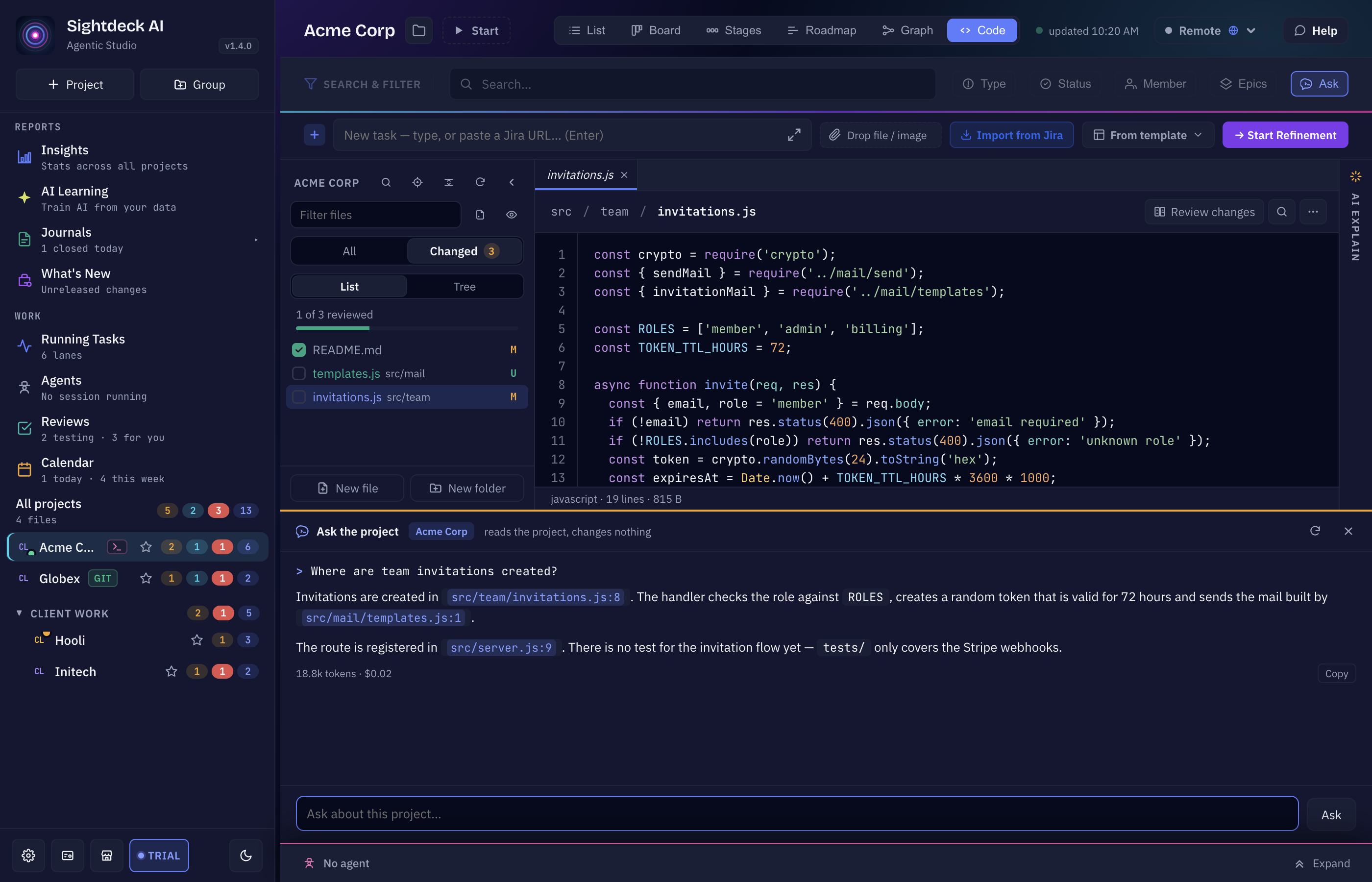Open settings gear in sidebar footer

[x=28, y=855]
